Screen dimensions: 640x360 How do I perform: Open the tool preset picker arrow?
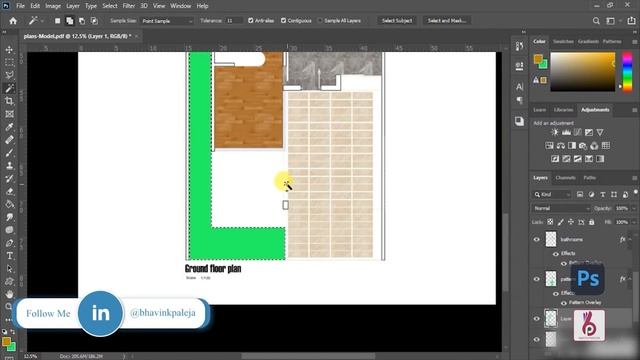click(42, 21)
